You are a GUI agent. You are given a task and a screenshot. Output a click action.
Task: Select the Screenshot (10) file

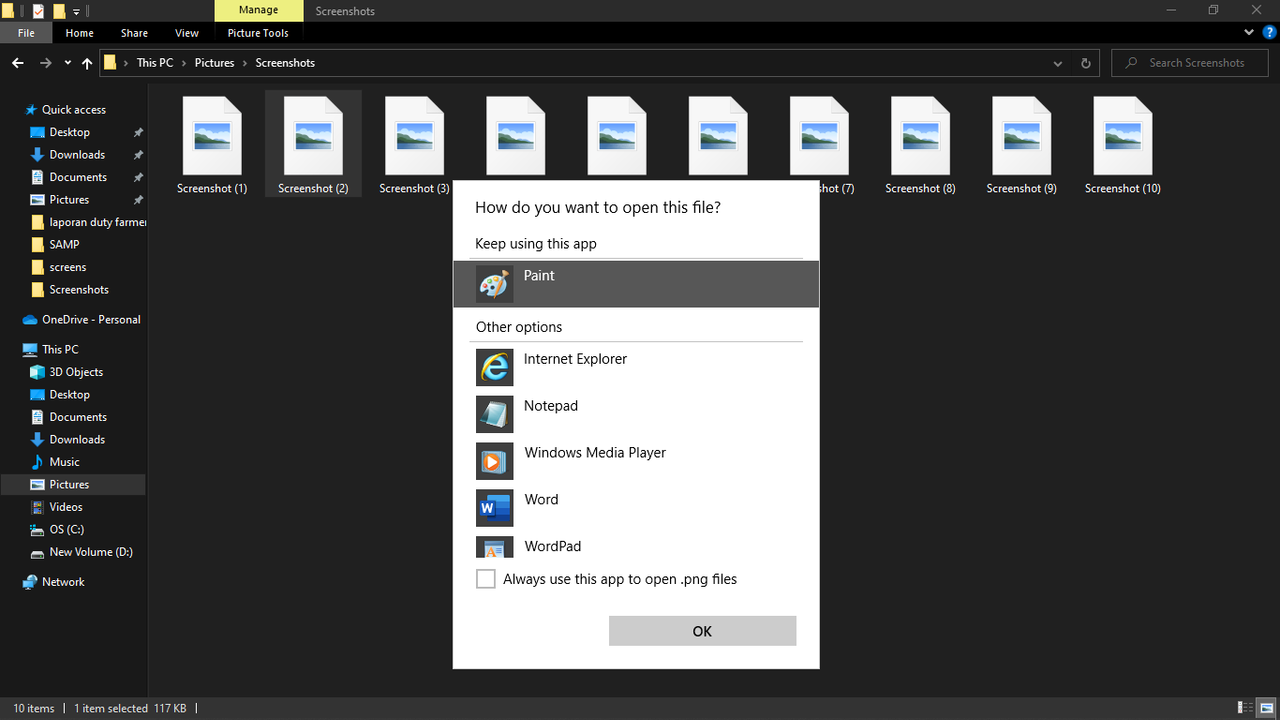pyautogui.click(x=1122, y=144)
